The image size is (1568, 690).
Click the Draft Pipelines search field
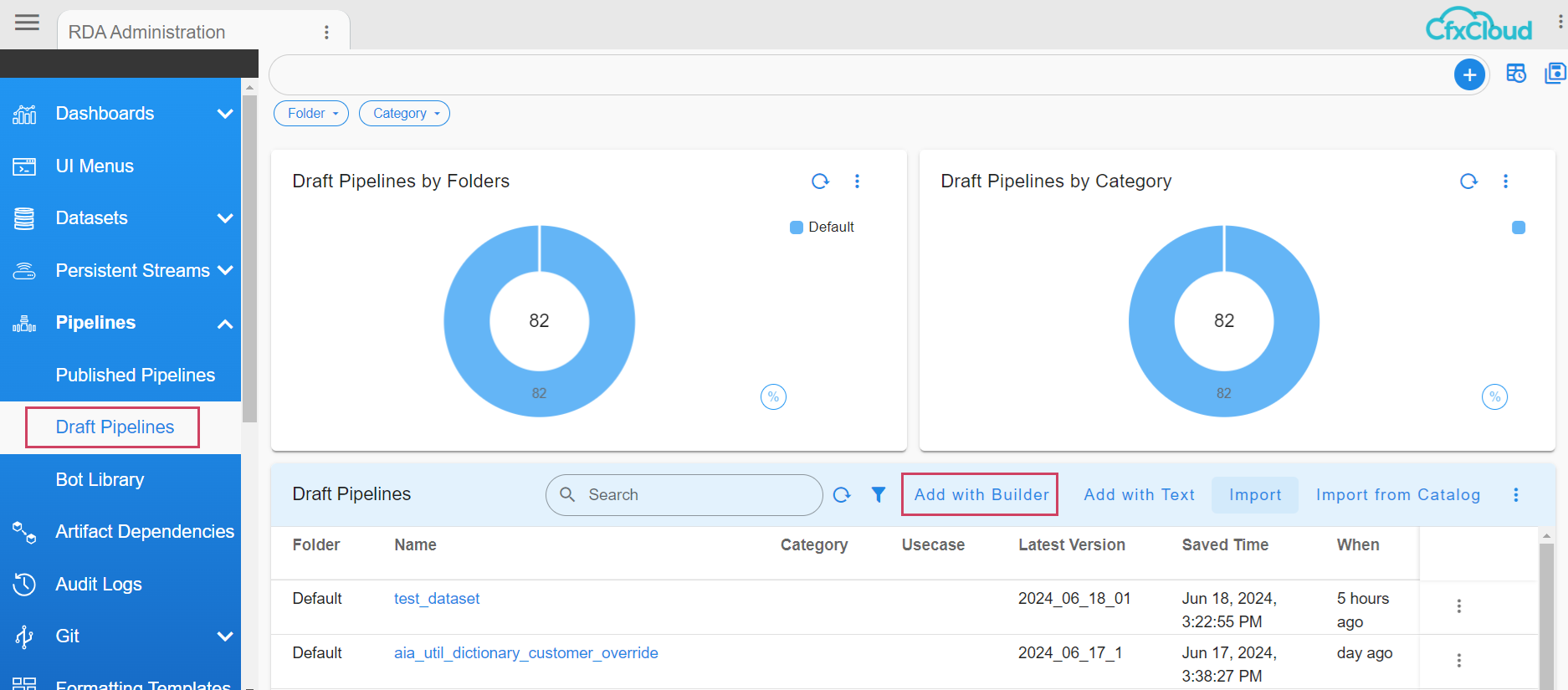694,495
